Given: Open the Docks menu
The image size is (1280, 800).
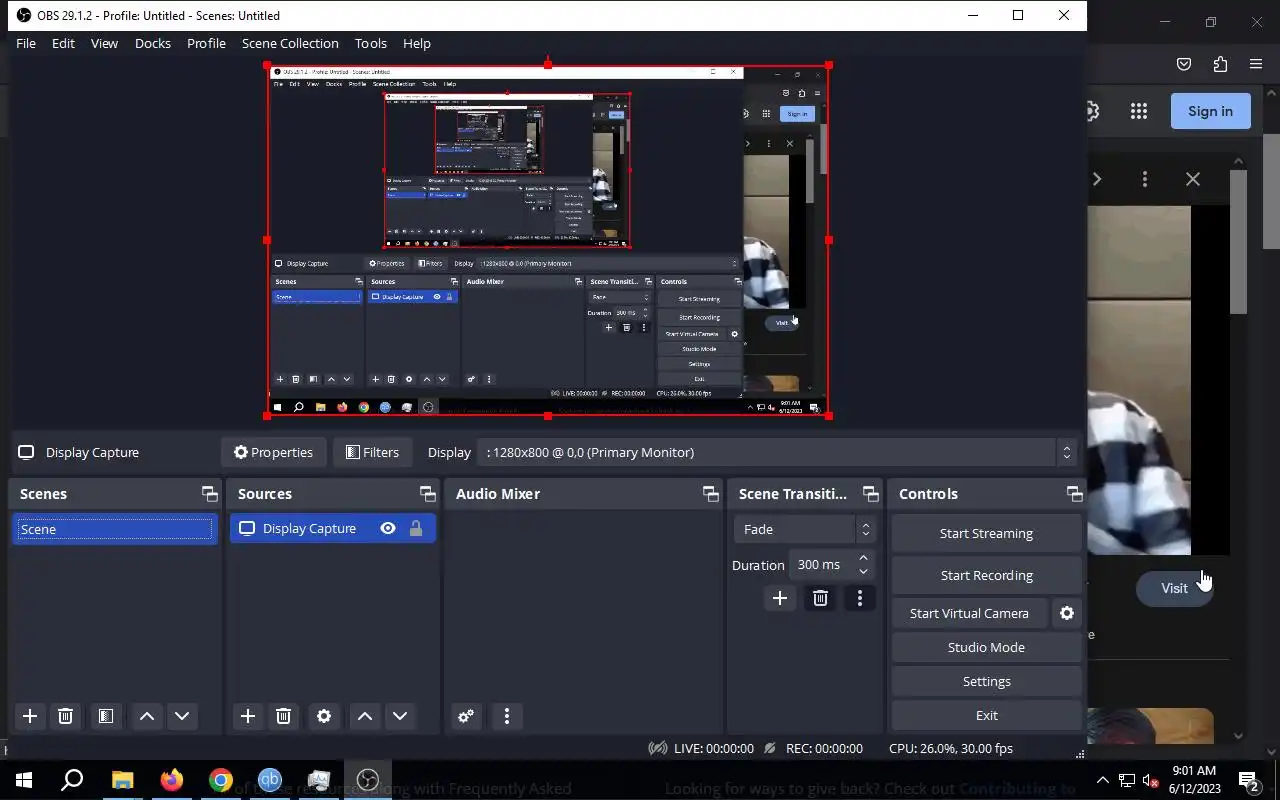Looking at the screenshot, I should tap(153, 43).
